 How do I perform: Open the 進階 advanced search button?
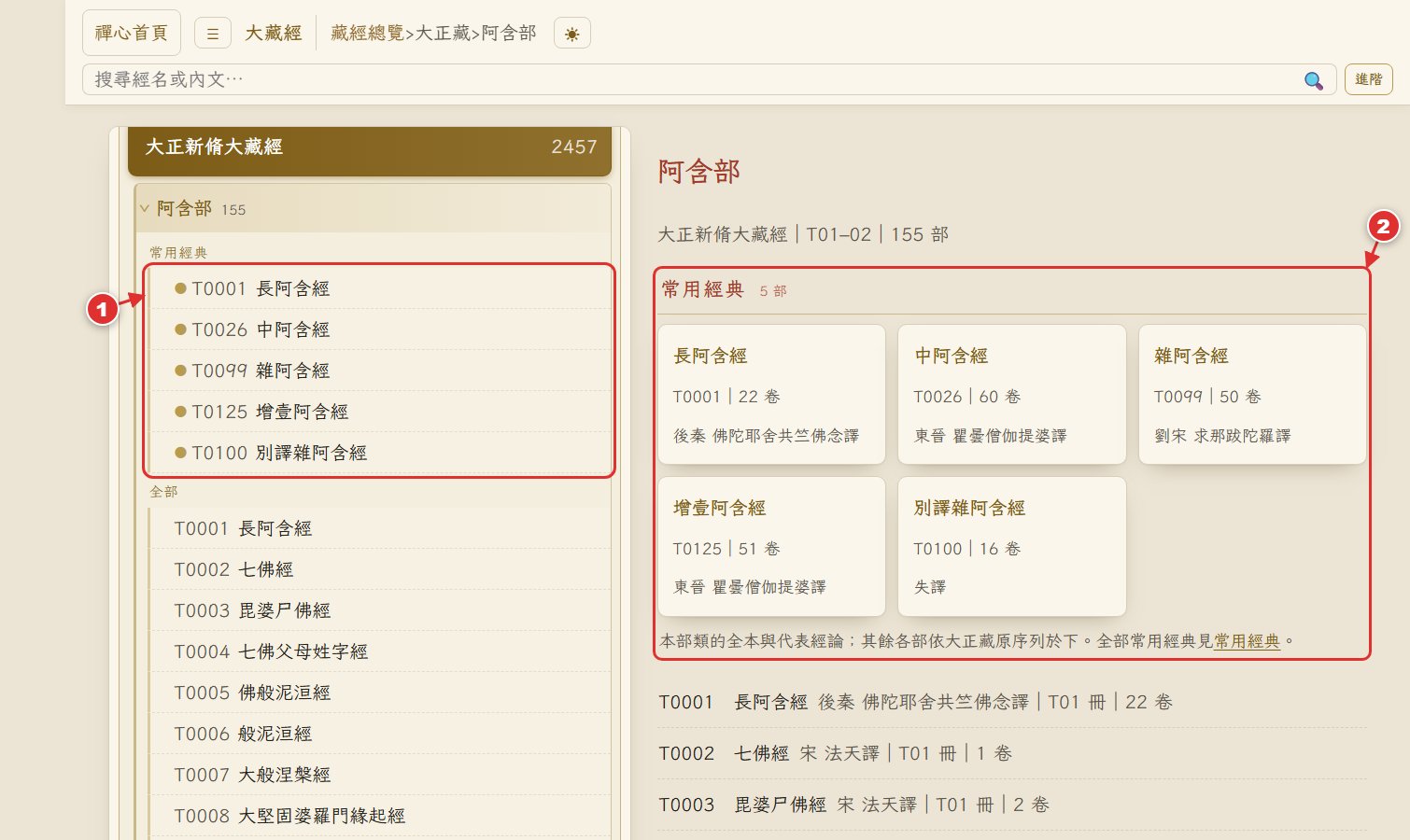pos(1368,79)
